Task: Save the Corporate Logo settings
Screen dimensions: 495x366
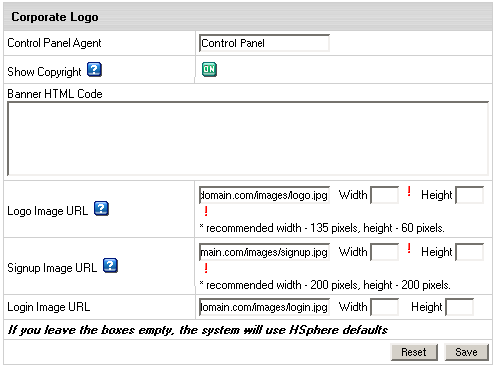Action: [x=466, y=352]
